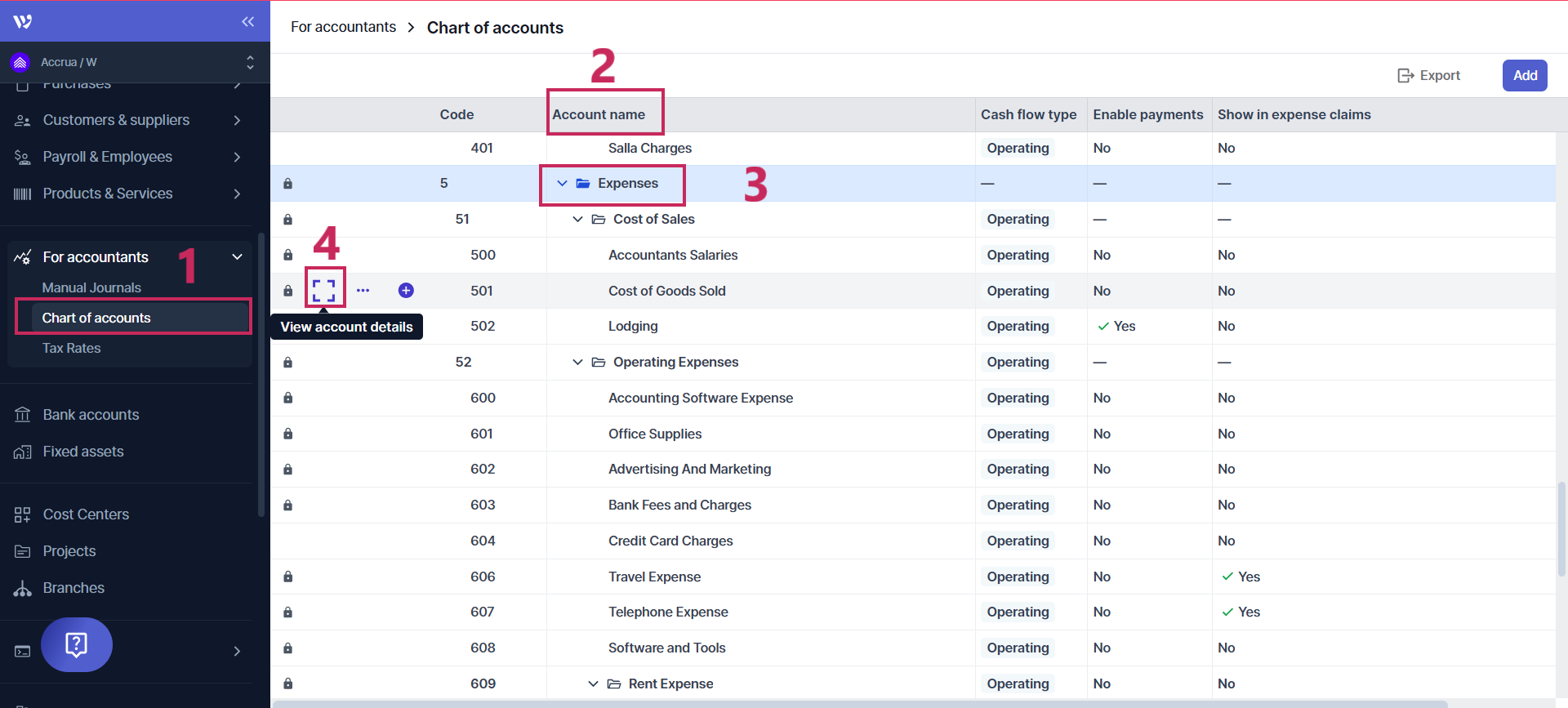The height and width of the screenshot is (708, 1568).
Task: Click the Cost Centers icon in sidebar
Action: (22, 514)
